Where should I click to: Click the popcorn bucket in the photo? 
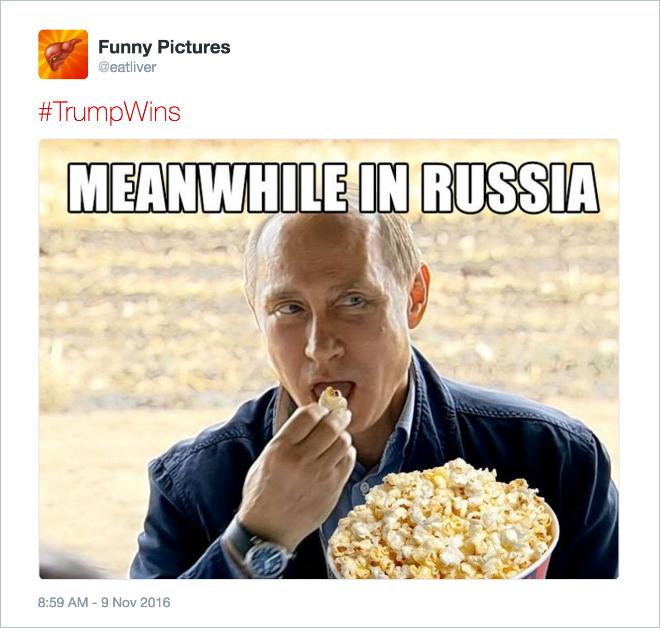click(x=443, y=522)
